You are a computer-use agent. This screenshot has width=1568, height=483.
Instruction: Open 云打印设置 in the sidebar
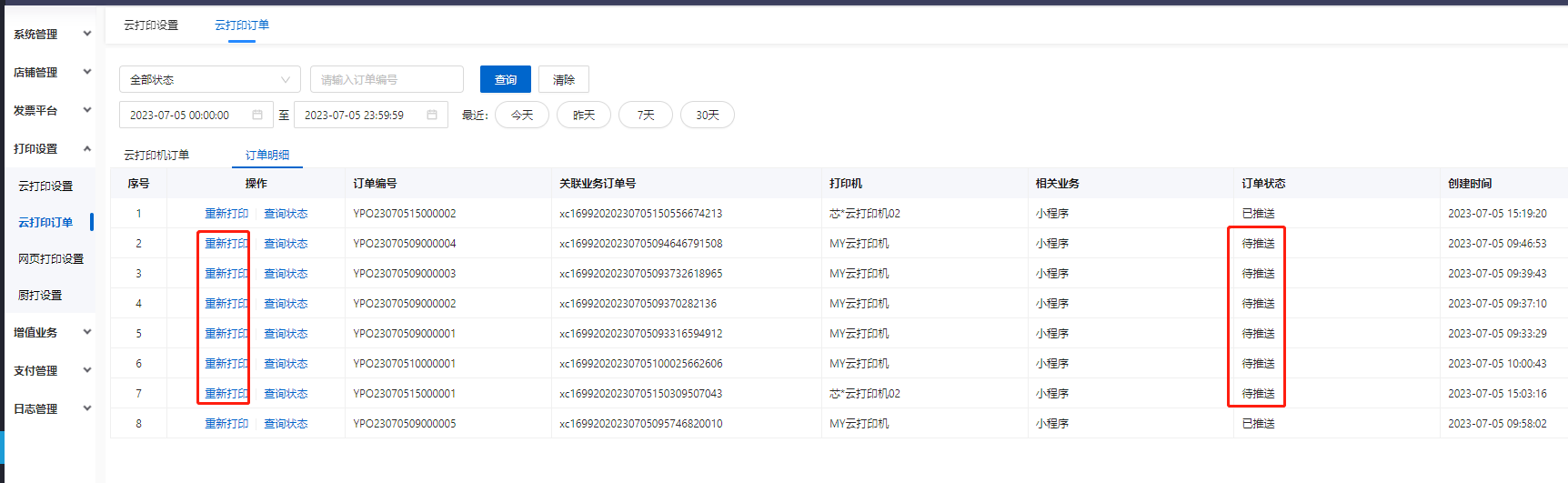click(x=45, y=186)
